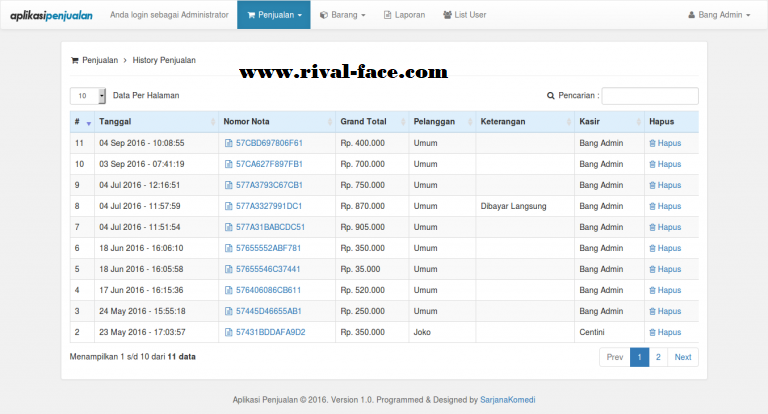Click History Penjualan breadcrumb text
Viewport: 768px width, 414px height.
click(x=164, y=60)
